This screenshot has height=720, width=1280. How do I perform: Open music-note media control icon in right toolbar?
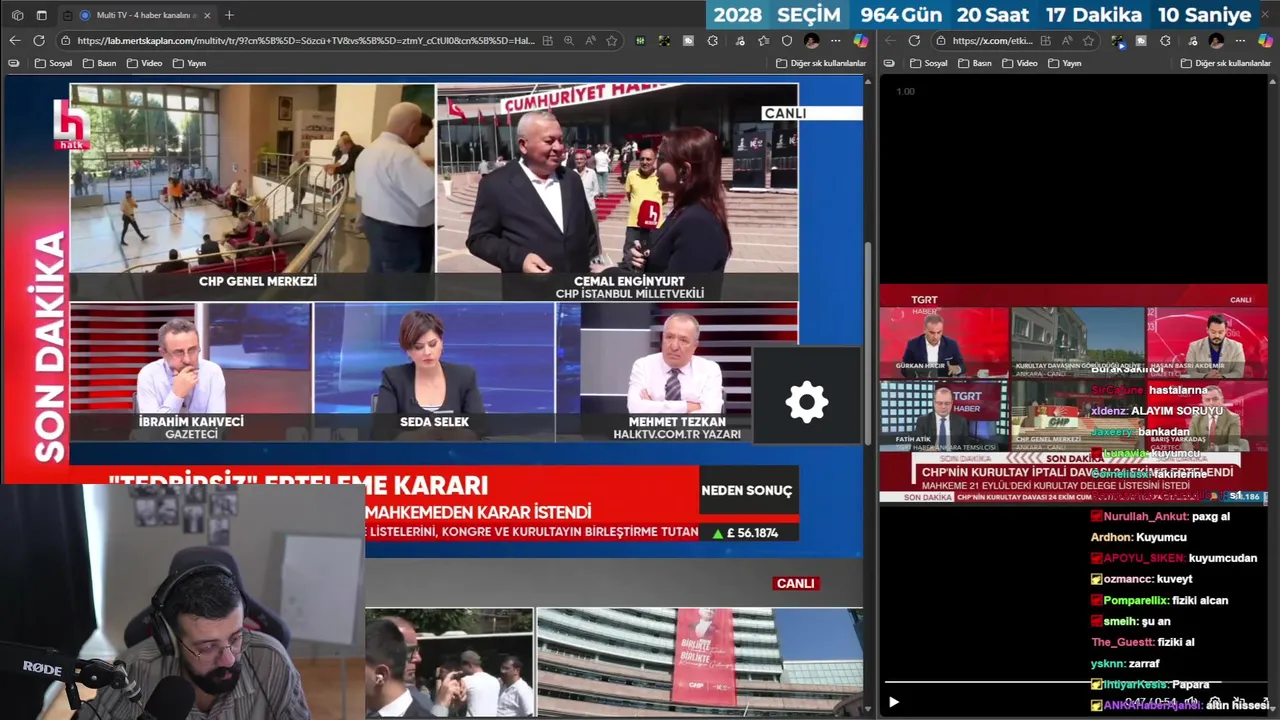[x=1192, y=41]
